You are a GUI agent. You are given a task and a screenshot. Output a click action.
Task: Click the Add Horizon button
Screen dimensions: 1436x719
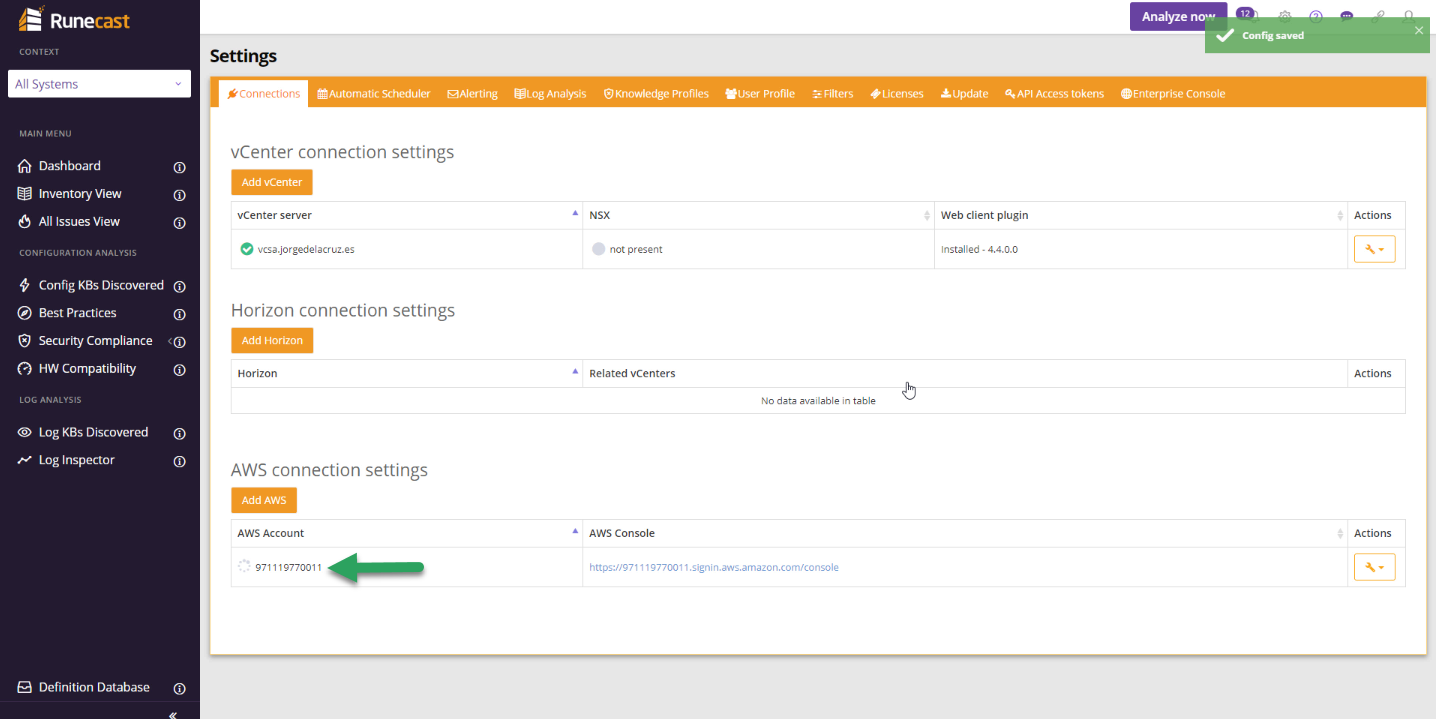(272, 340)
